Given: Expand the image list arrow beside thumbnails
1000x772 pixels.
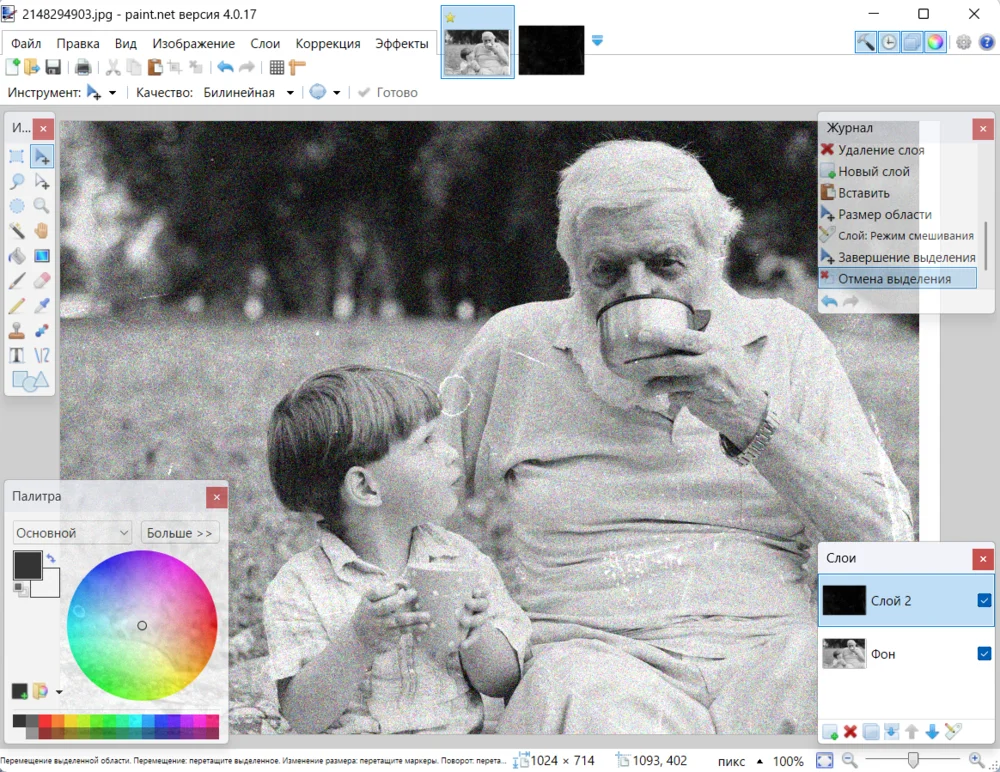Looking at the screenshot, I should pos(597,41).
